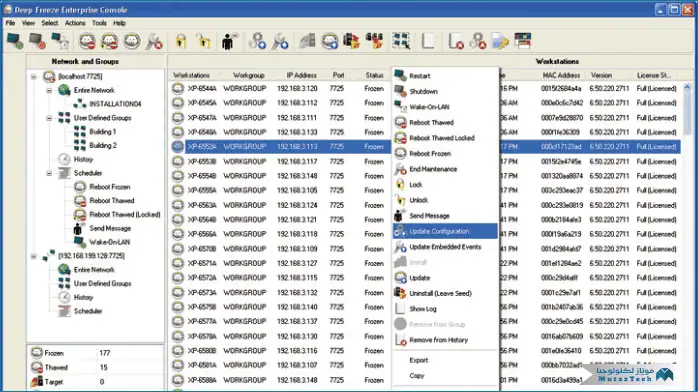Choose Remove from History in context menu

click(445, 340)
